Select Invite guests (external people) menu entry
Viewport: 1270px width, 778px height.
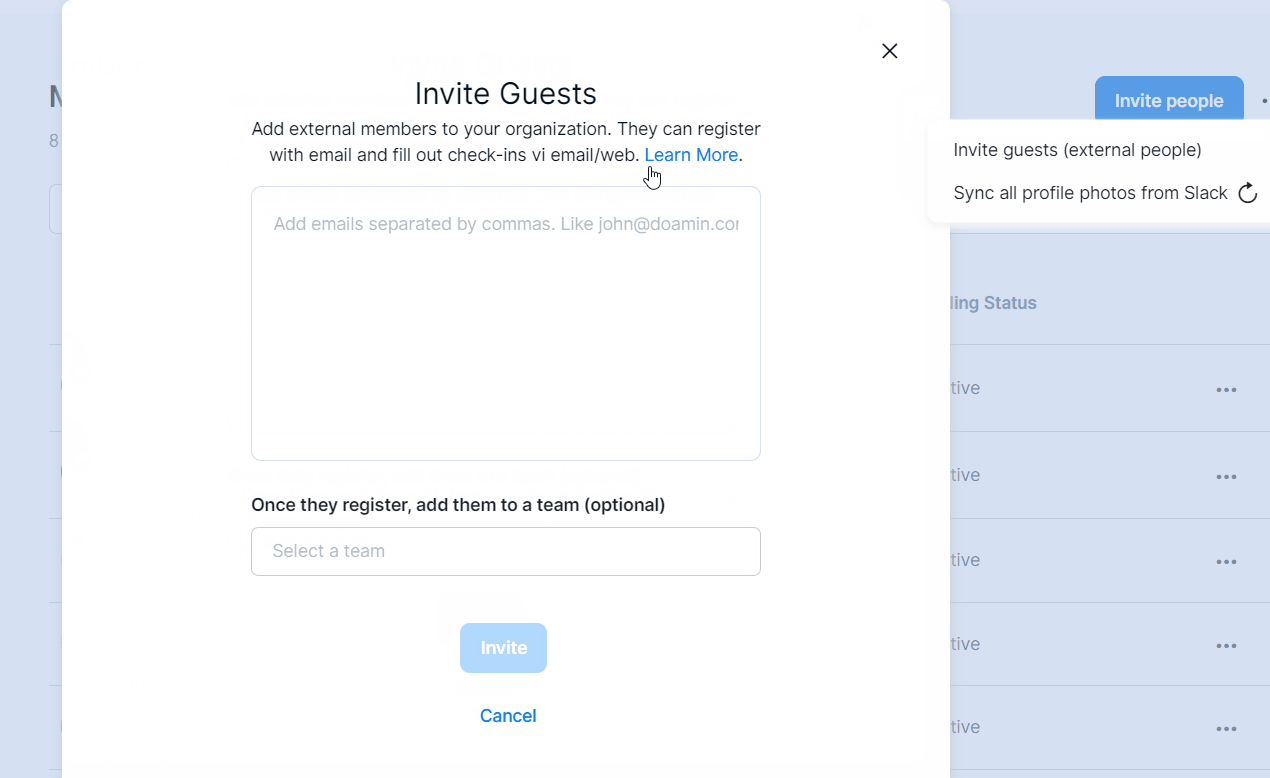click(x=1077, y=150)
